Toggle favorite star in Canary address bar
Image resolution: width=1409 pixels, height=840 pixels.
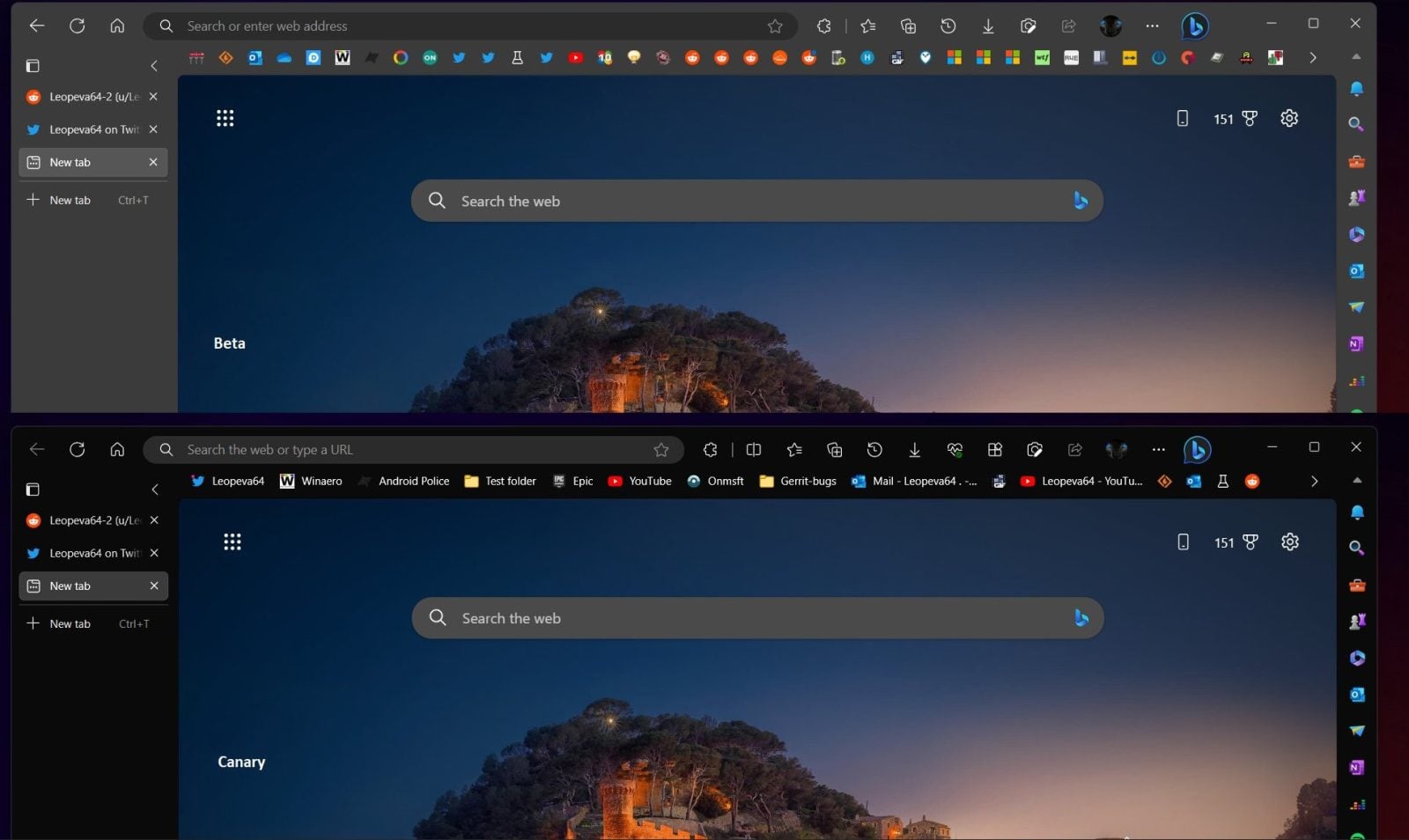coord(661,450)
